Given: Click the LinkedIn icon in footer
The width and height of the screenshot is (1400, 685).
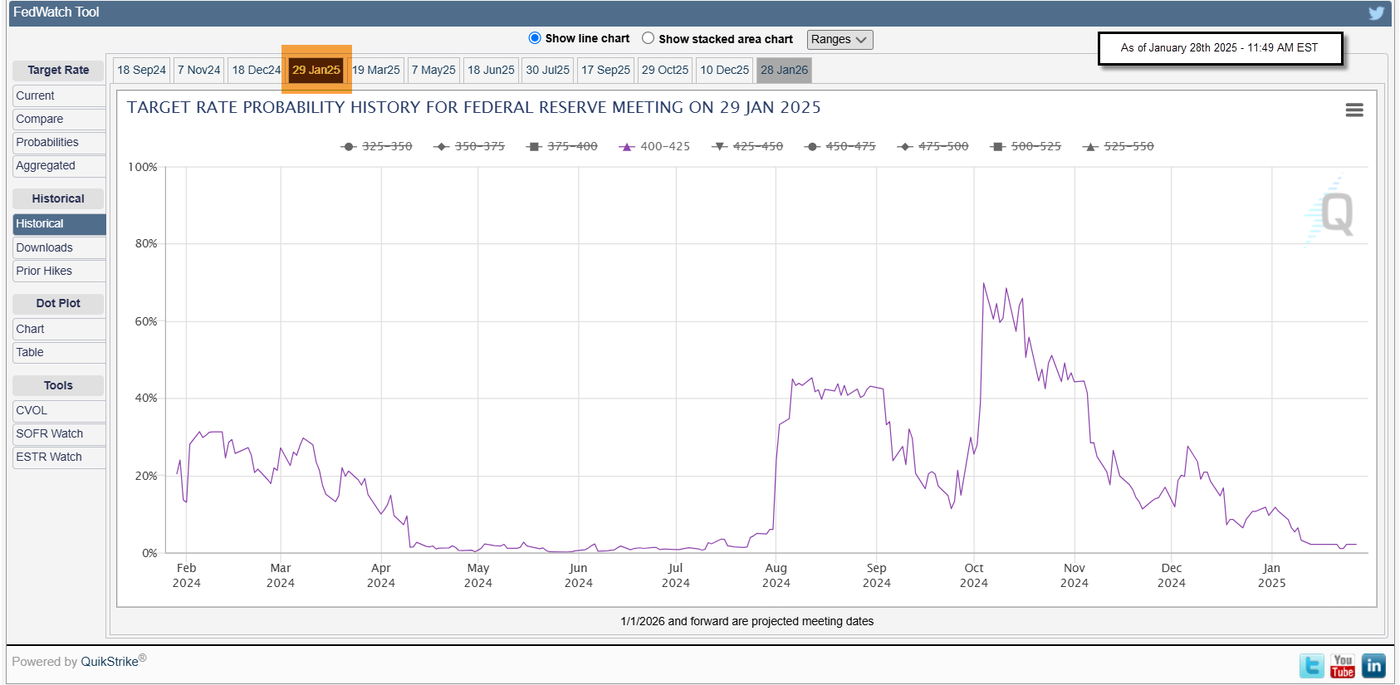Looking at the screenshot, I should tap(1374, 665).
